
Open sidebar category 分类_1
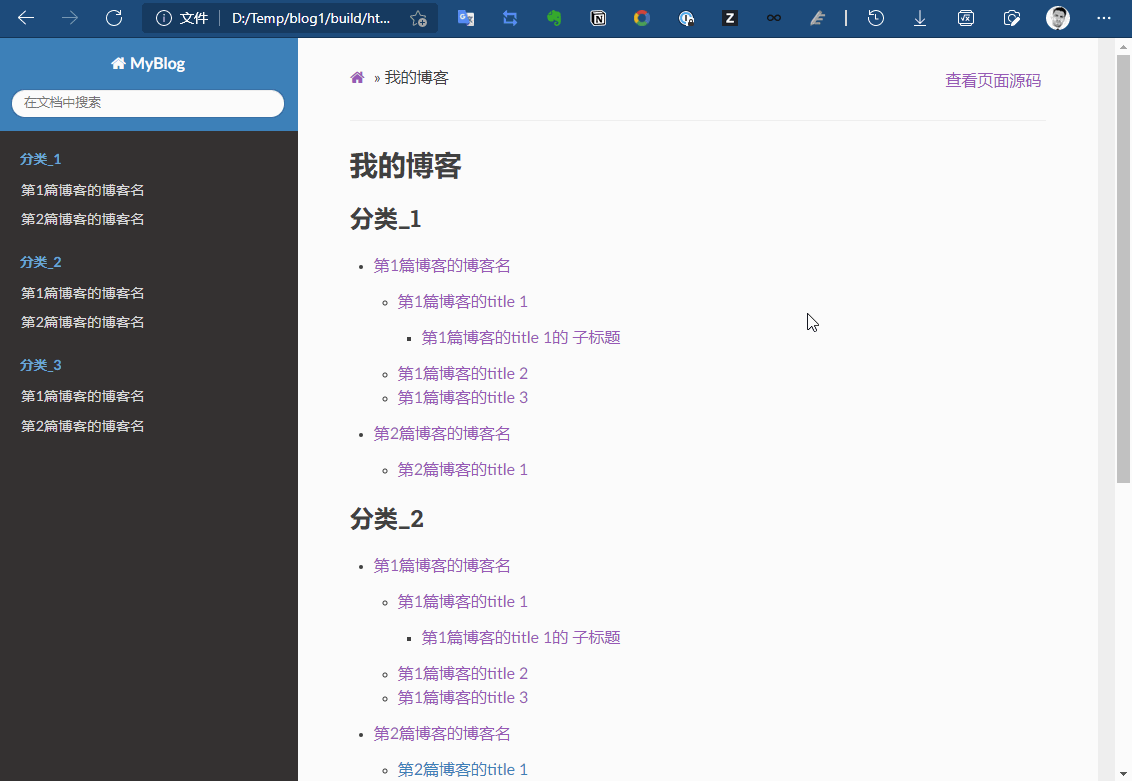40,159
